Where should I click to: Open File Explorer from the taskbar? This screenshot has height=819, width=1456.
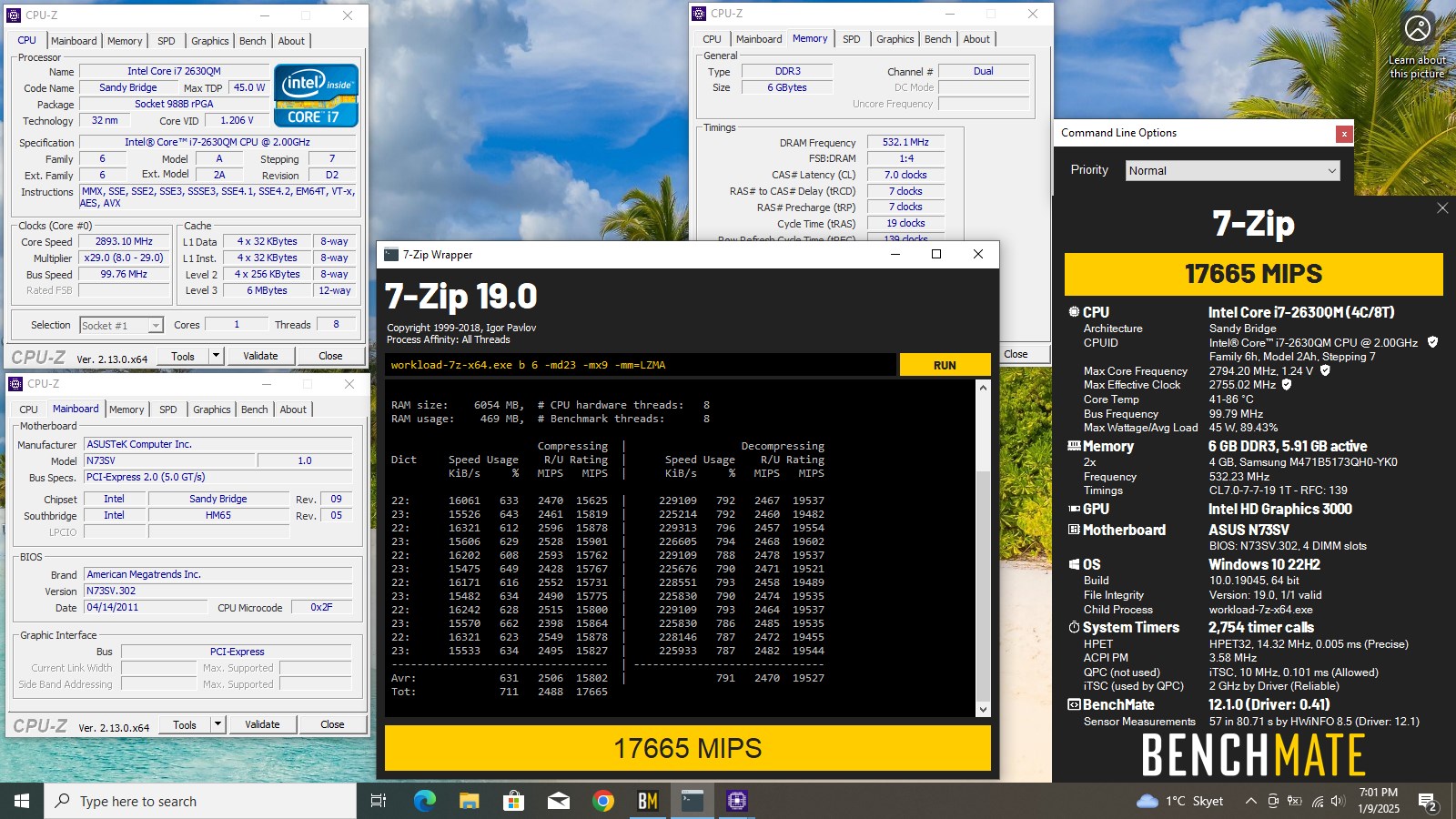point(469,801)
